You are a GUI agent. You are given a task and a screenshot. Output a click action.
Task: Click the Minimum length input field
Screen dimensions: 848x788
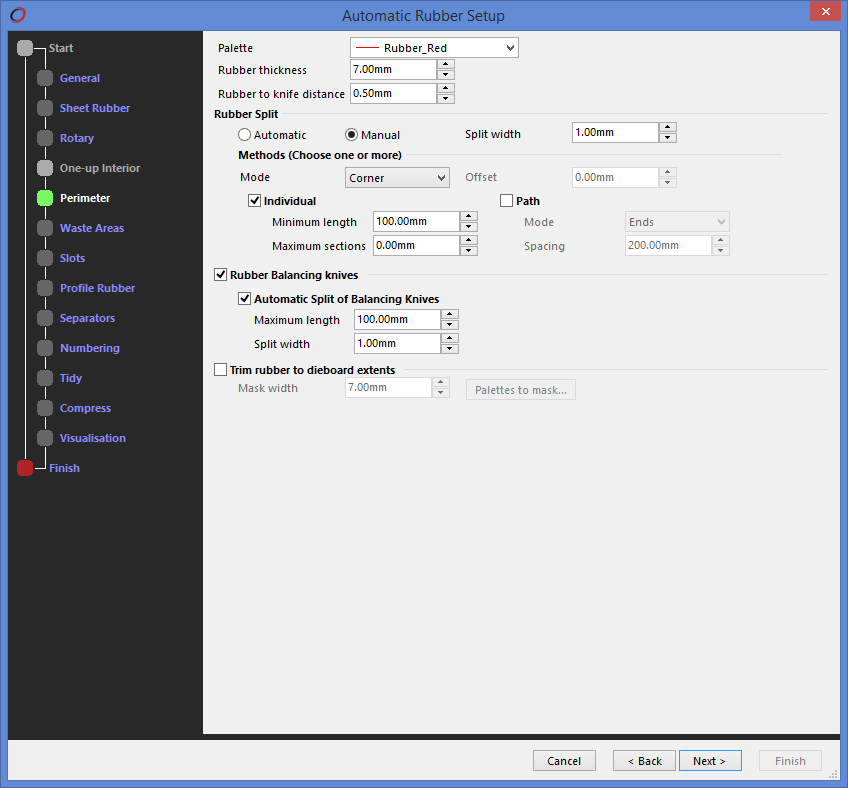tap(416, 222)
